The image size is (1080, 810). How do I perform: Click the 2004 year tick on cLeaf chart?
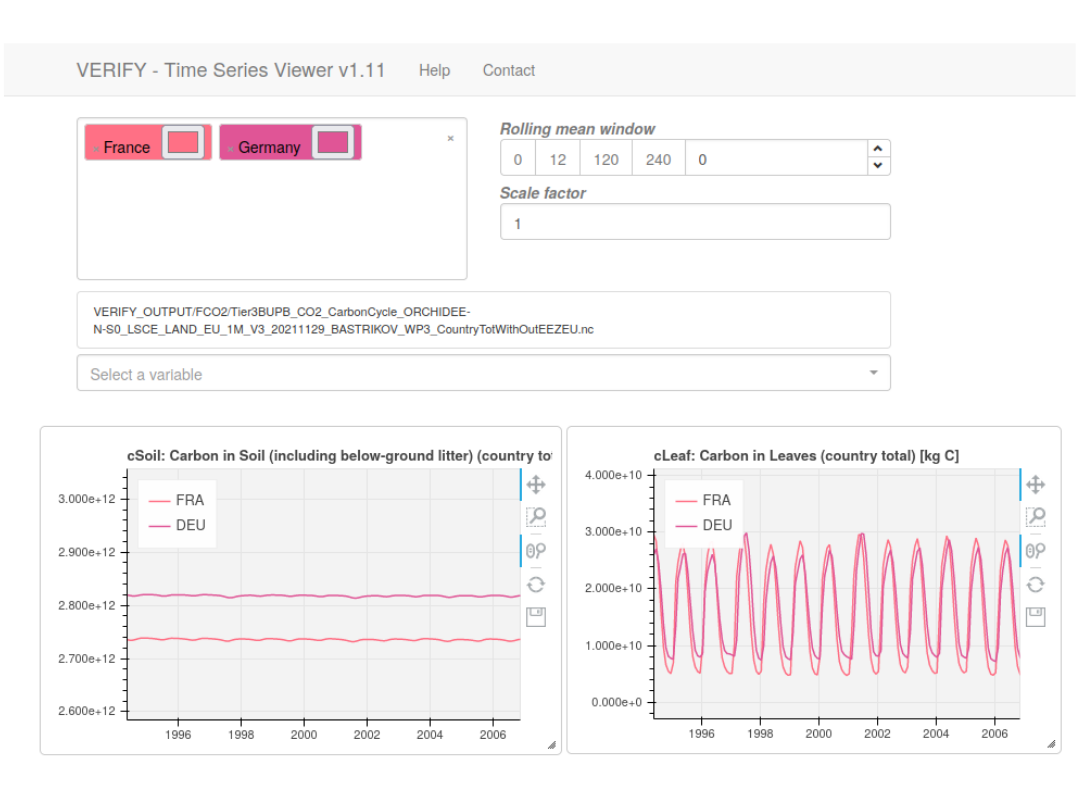click(936, 734)
